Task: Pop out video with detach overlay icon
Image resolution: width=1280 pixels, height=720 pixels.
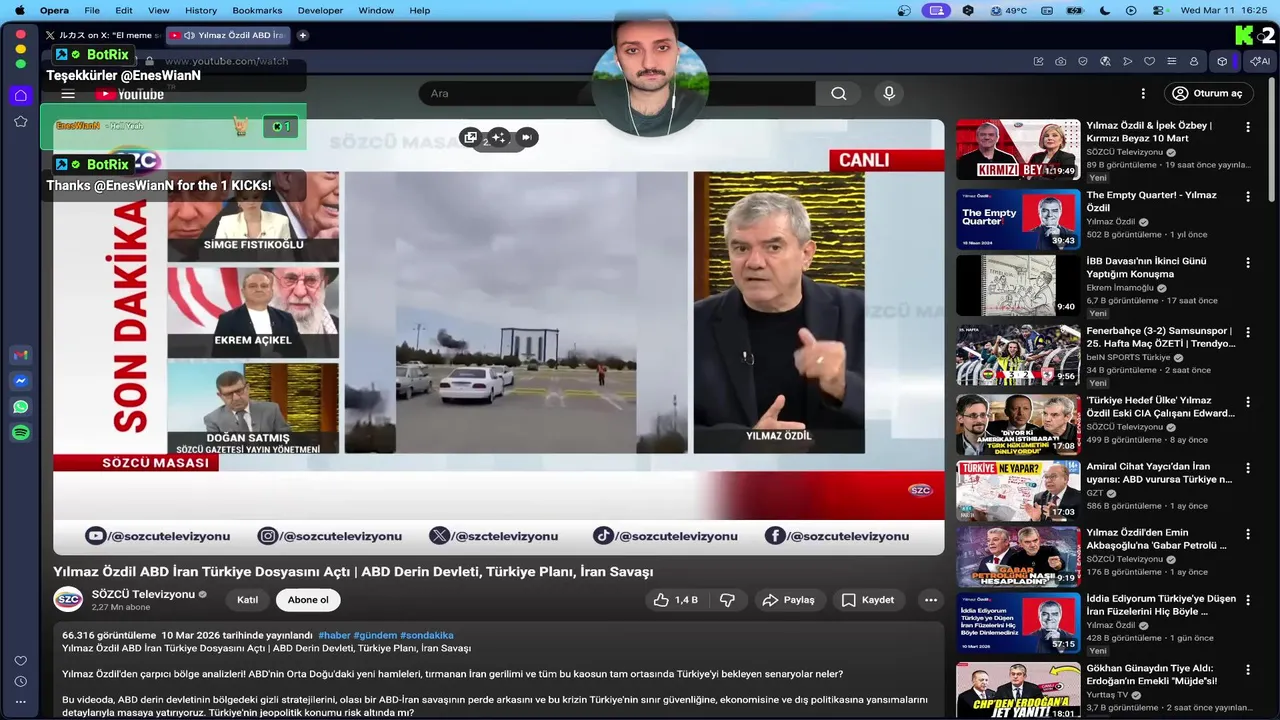Action: click(471, 137)
